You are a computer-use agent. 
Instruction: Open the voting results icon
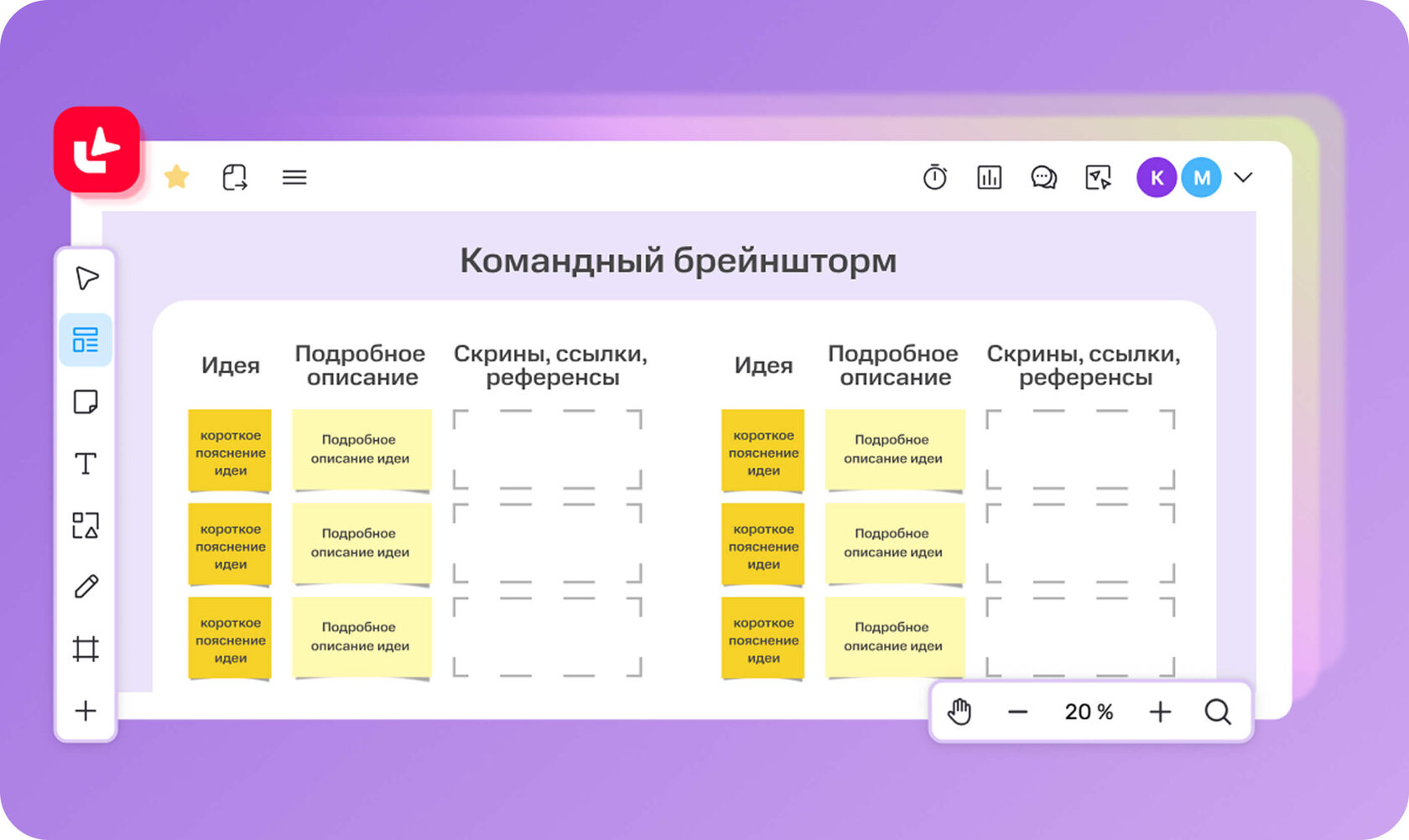coord(989,177)
